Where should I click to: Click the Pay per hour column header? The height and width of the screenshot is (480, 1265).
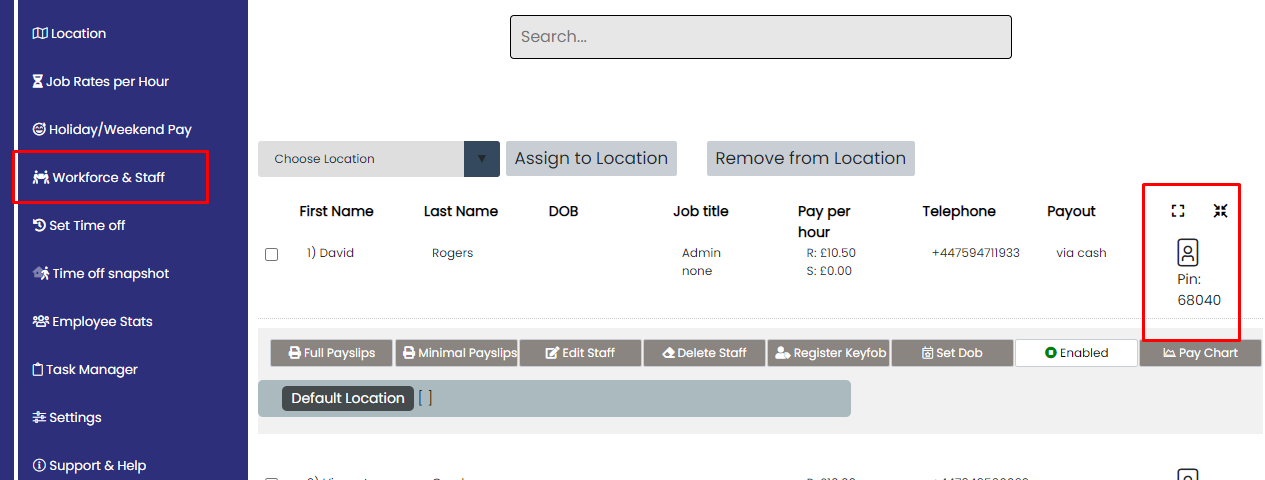(824, 221)
